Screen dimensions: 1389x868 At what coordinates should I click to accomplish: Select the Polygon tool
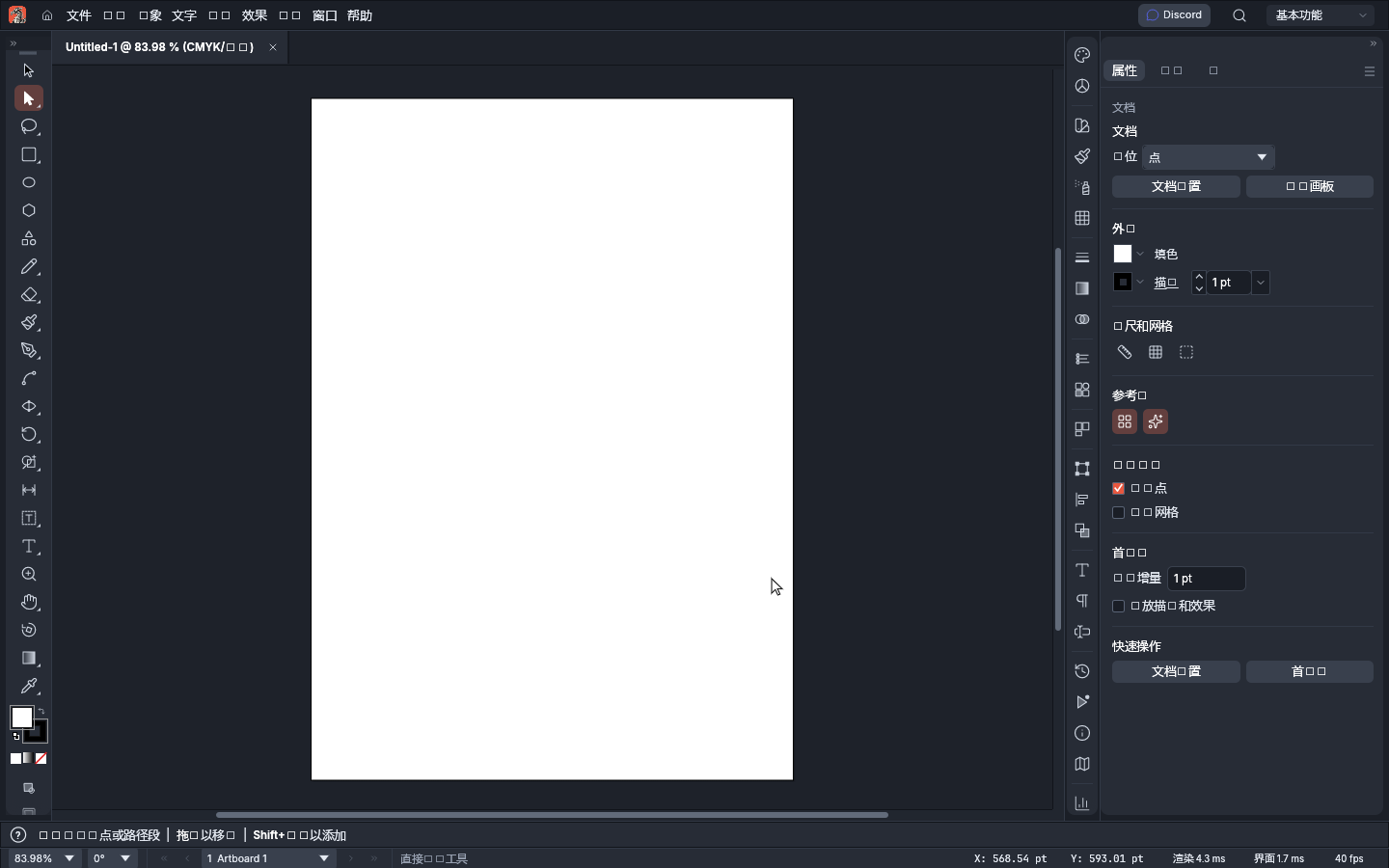[29, 210]
